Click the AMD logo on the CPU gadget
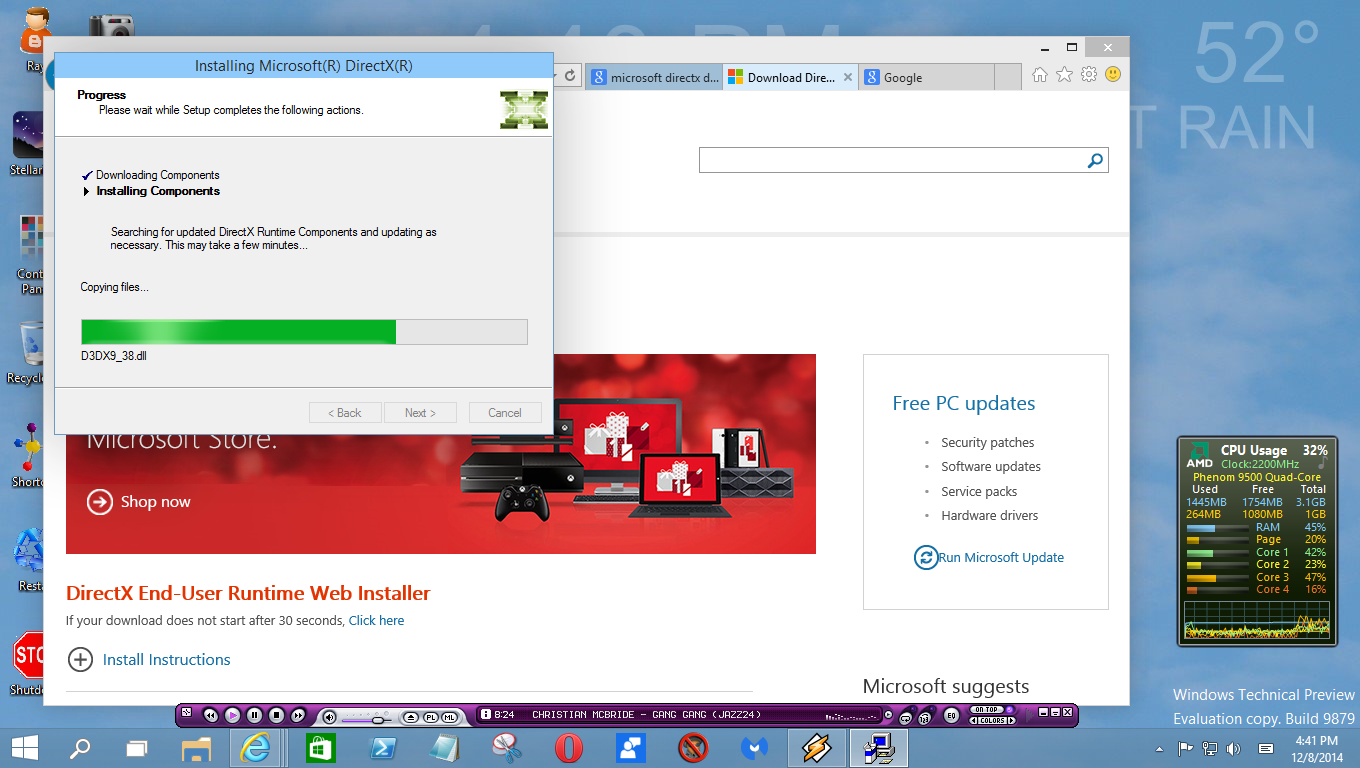Screen dimensions: 1360x768 1199,453
